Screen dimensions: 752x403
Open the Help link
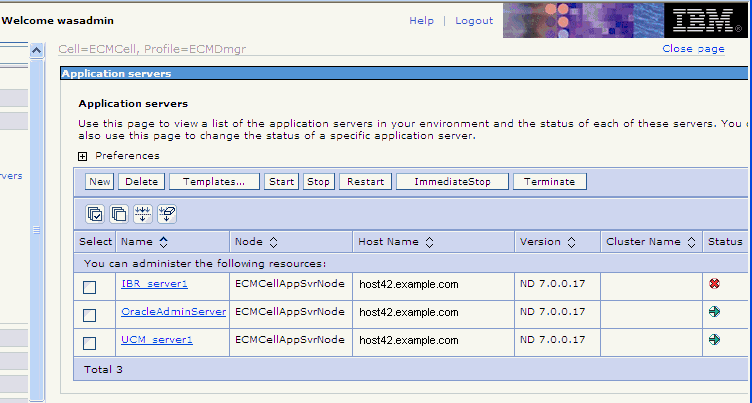coord(422,21)
